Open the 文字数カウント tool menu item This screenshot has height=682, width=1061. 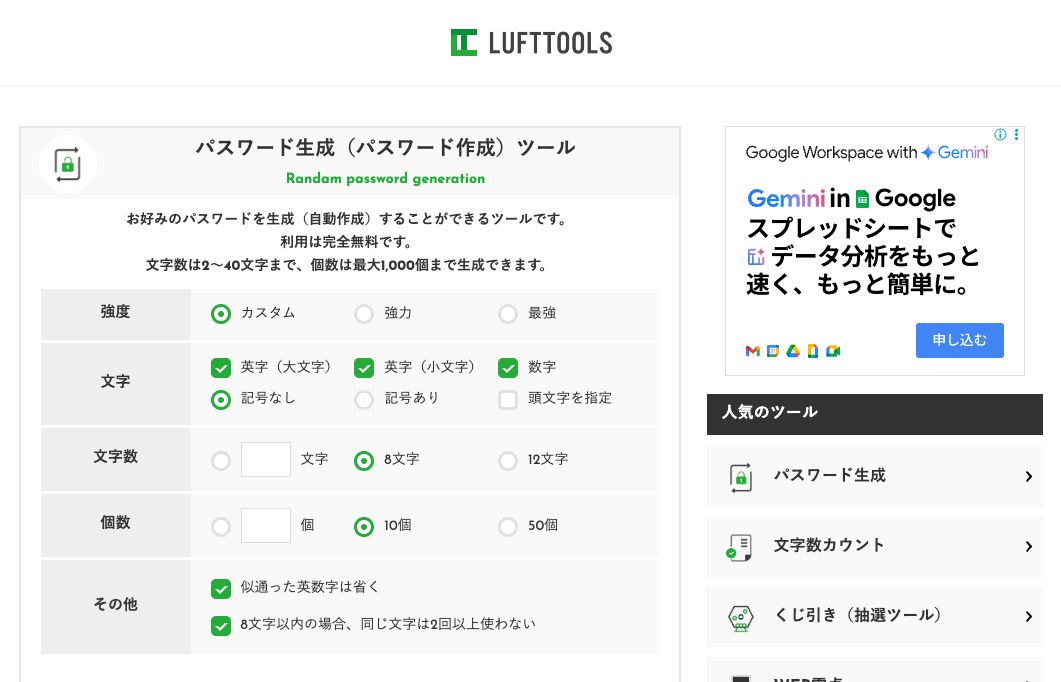tap(829, 546)
